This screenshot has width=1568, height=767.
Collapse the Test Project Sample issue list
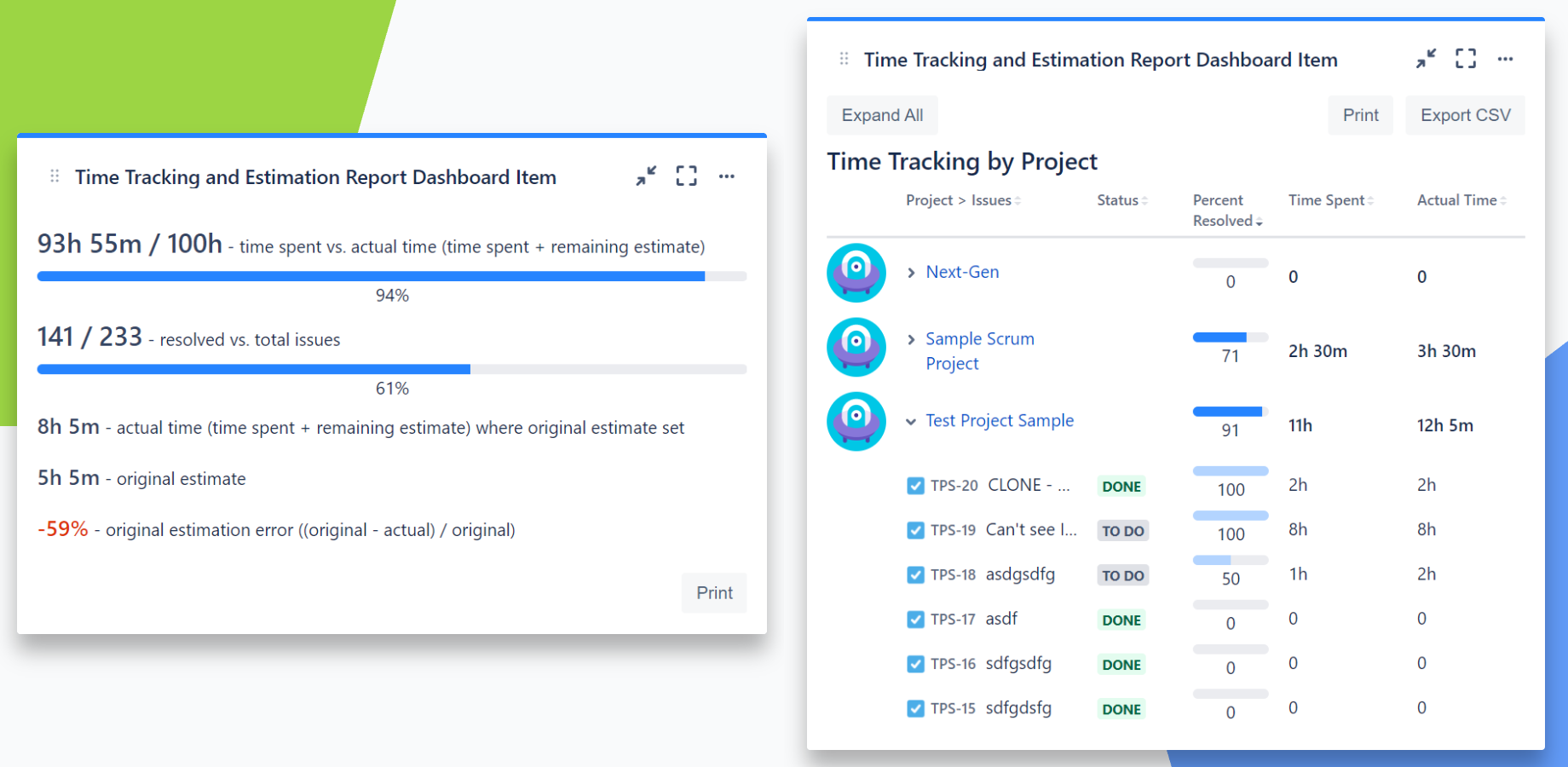[910, 421]
